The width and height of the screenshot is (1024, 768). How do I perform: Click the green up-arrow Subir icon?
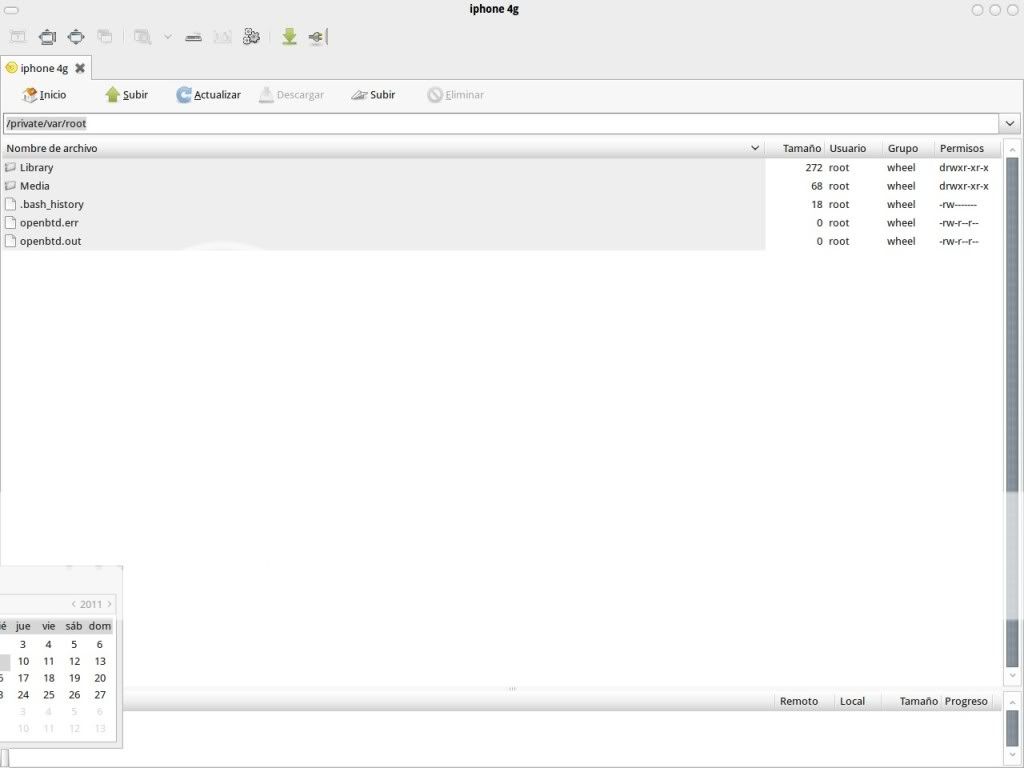point(113,95)
